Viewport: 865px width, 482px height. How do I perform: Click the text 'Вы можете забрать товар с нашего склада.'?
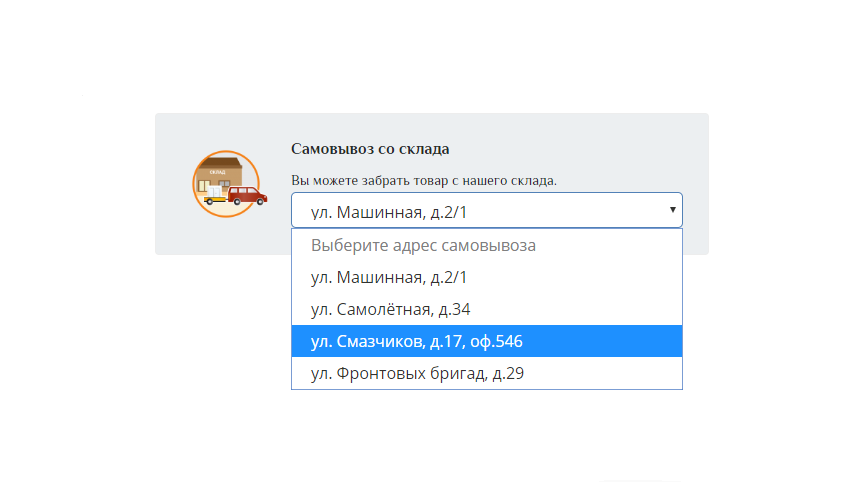coord(423,181)
